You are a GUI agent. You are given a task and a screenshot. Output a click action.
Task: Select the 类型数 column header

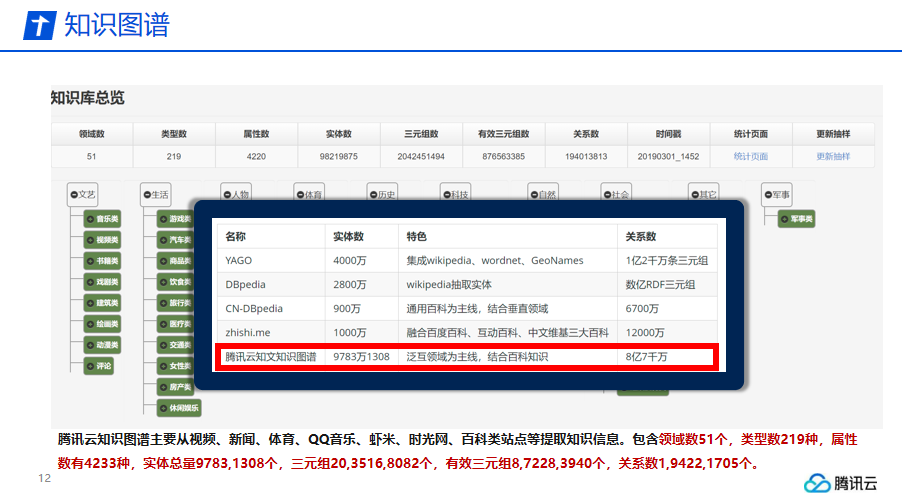point(174,134)
